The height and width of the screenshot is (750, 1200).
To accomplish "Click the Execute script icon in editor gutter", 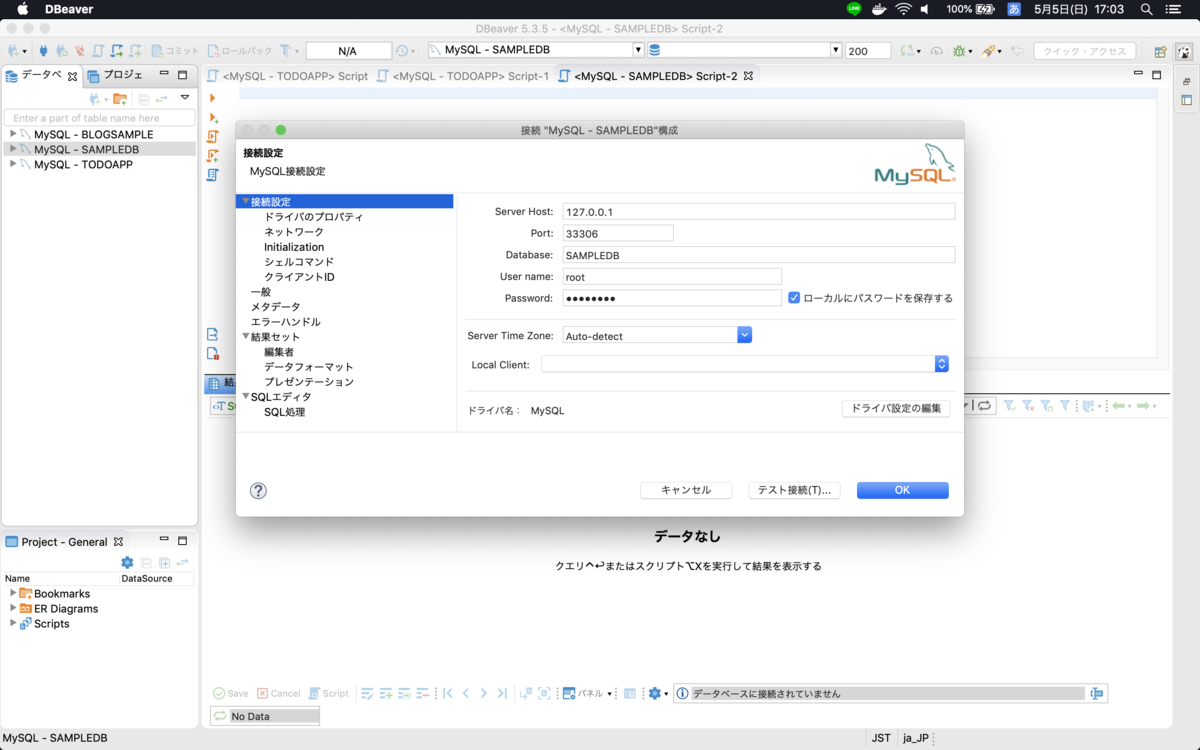I will [x=213, y=137].
